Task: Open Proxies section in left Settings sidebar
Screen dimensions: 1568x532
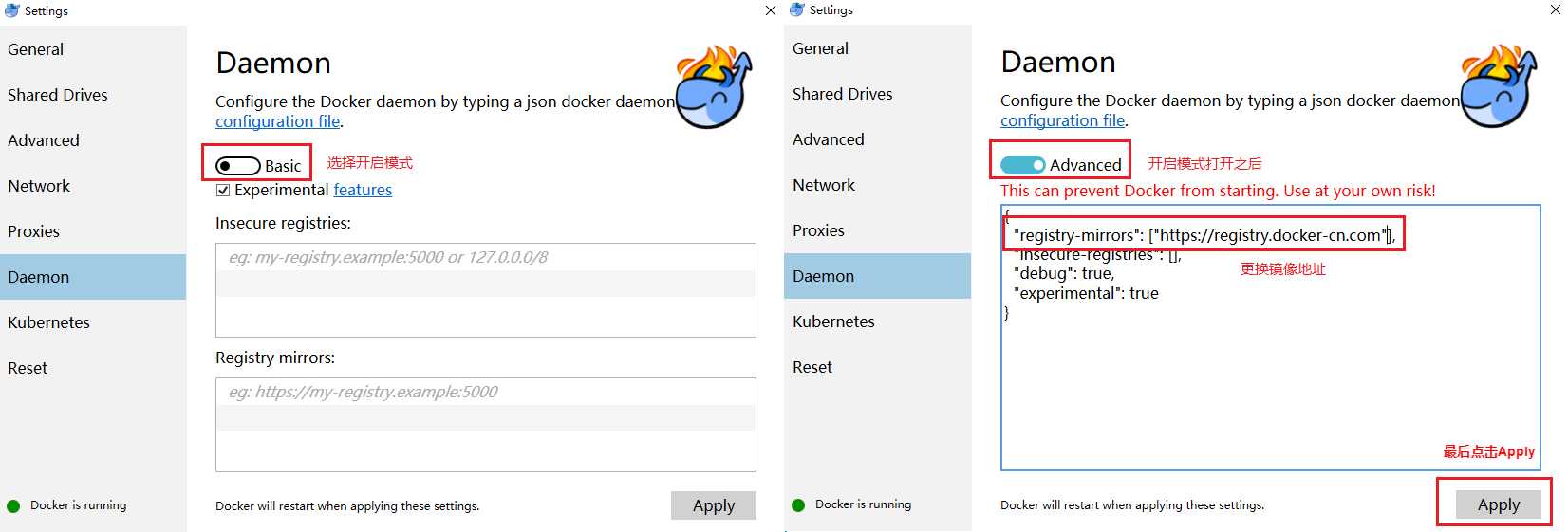Action: (93, 231)
